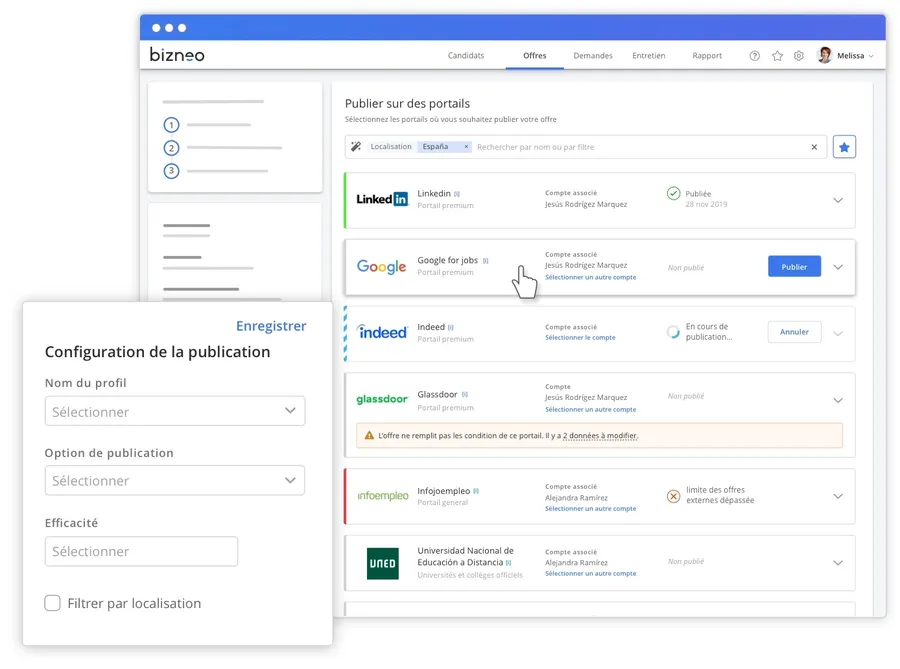Click the Indeed logo

point(382,332)
